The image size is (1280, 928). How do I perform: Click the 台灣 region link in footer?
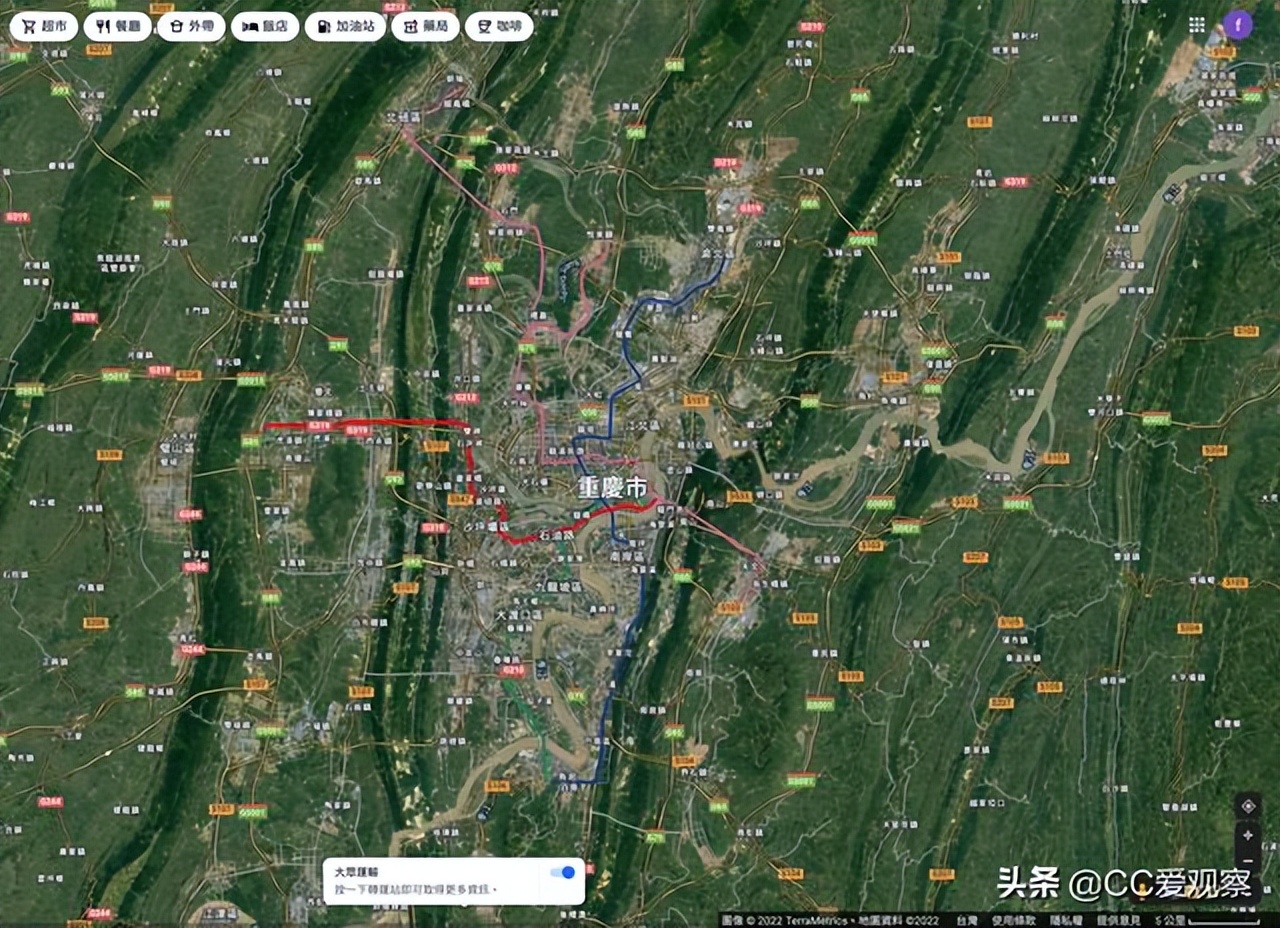point(967,920)
